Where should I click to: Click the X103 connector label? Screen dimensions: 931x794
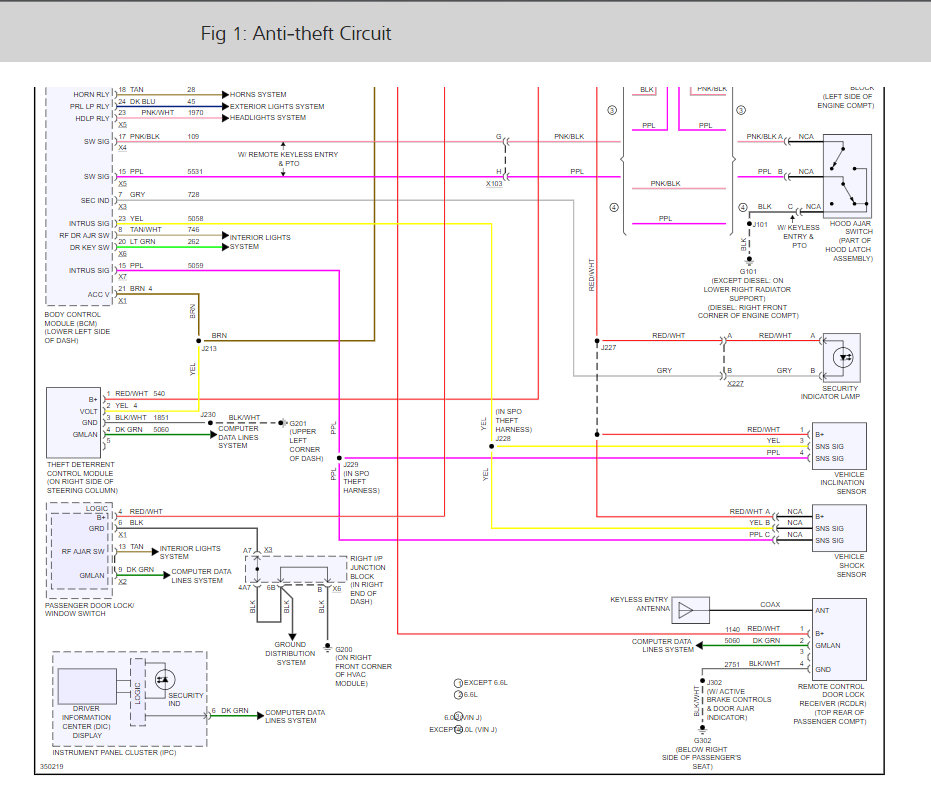(494, 184)
